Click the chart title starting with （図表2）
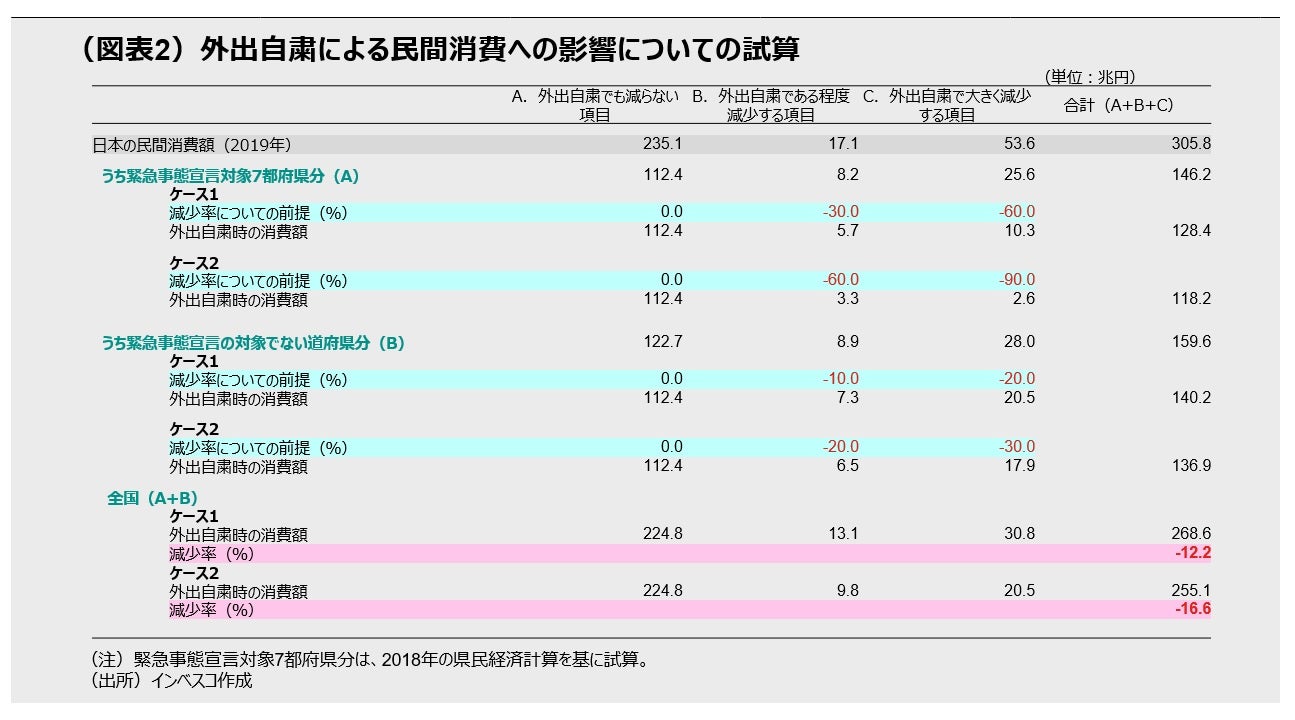The image size is (1295, 720). (x=438, y=50)
